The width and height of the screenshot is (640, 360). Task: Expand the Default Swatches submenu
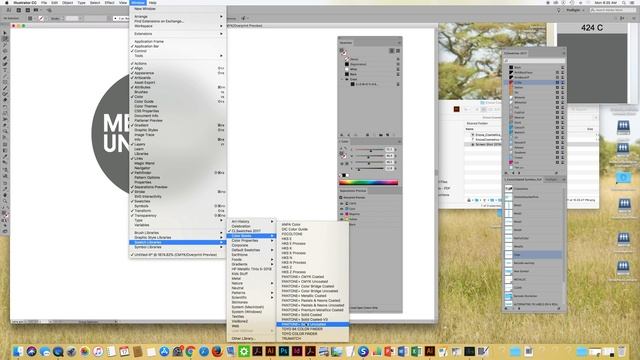click(251, 250)
